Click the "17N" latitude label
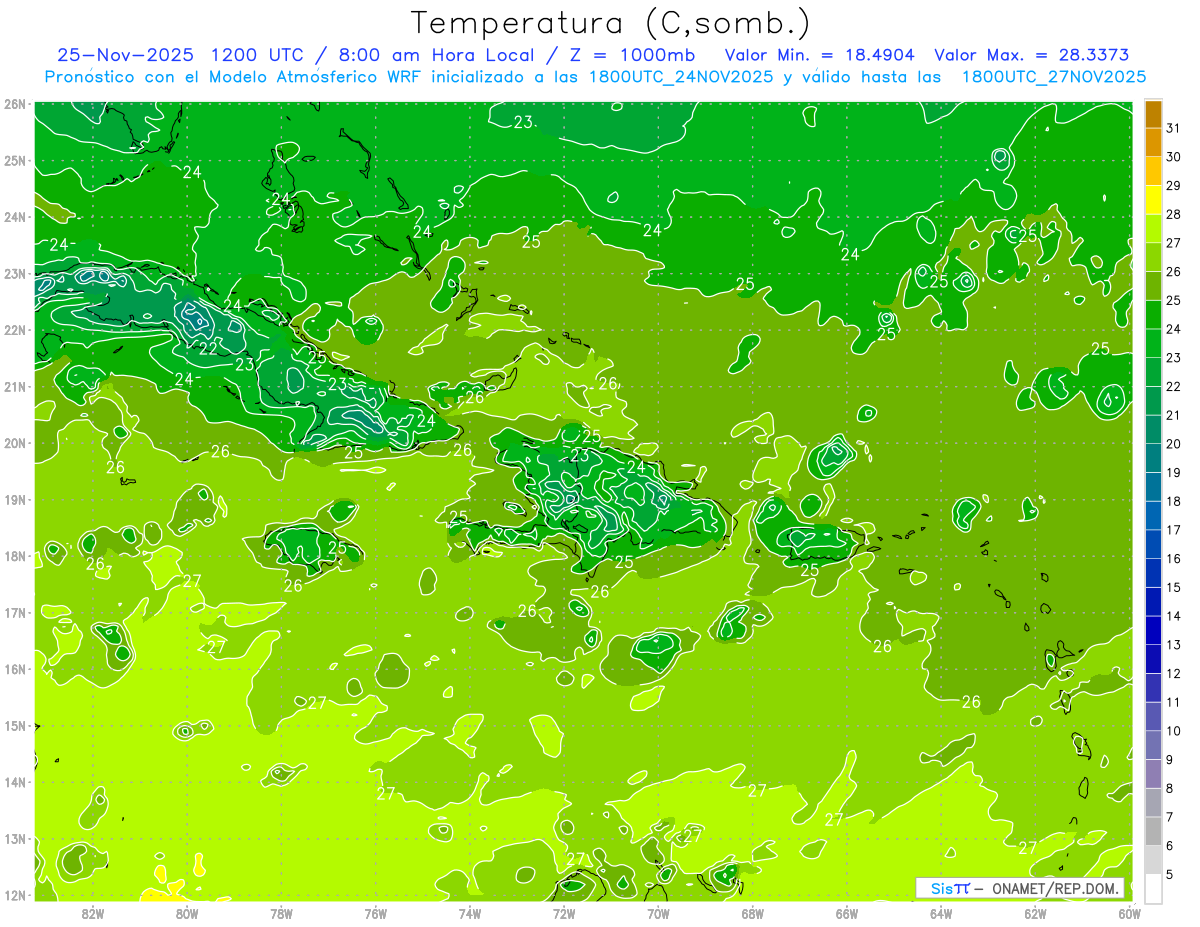 pyautogui.click(x=15, y=613)
